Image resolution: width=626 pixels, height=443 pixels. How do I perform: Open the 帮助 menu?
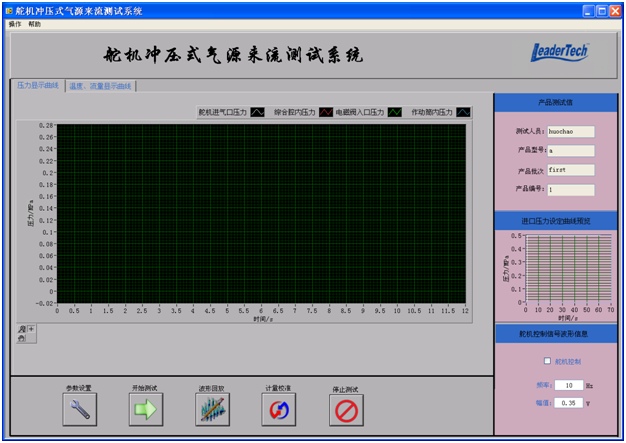point(35,23)
